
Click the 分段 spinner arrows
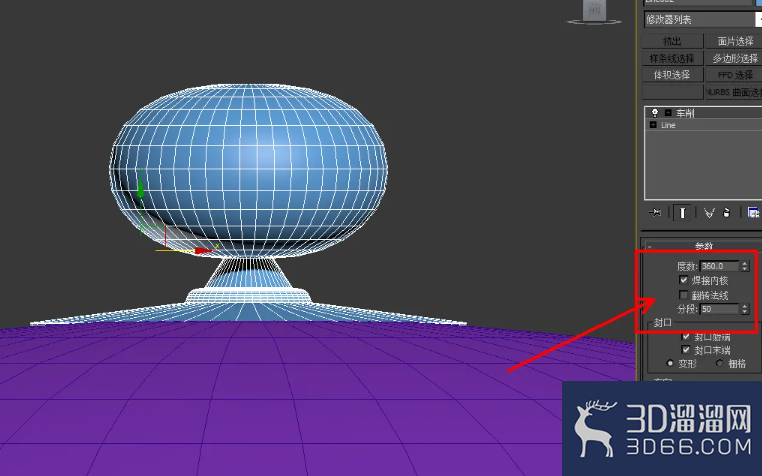point(745,309)
